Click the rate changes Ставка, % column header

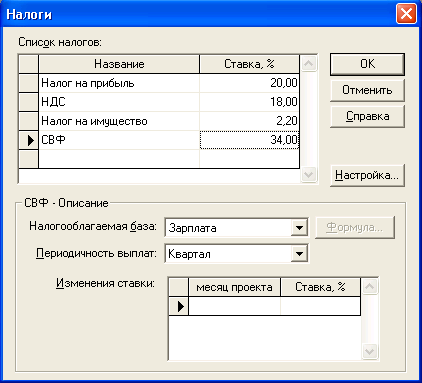(x=320, y=287)
